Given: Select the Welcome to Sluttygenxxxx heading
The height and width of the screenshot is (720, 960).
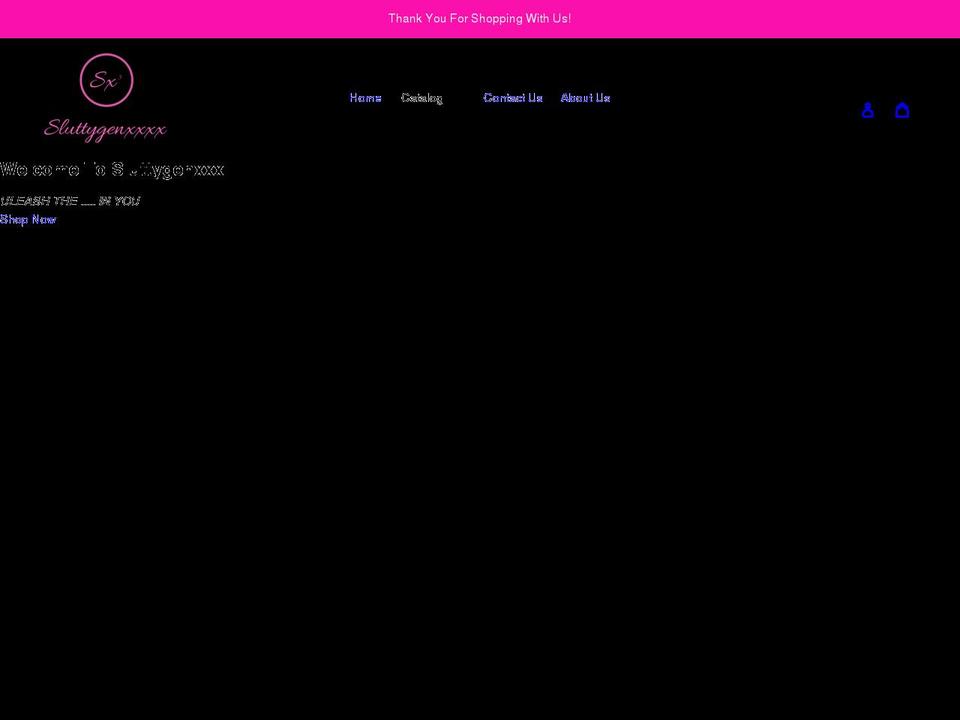Looking at the screenshot, I should click(x=112, y=169).
